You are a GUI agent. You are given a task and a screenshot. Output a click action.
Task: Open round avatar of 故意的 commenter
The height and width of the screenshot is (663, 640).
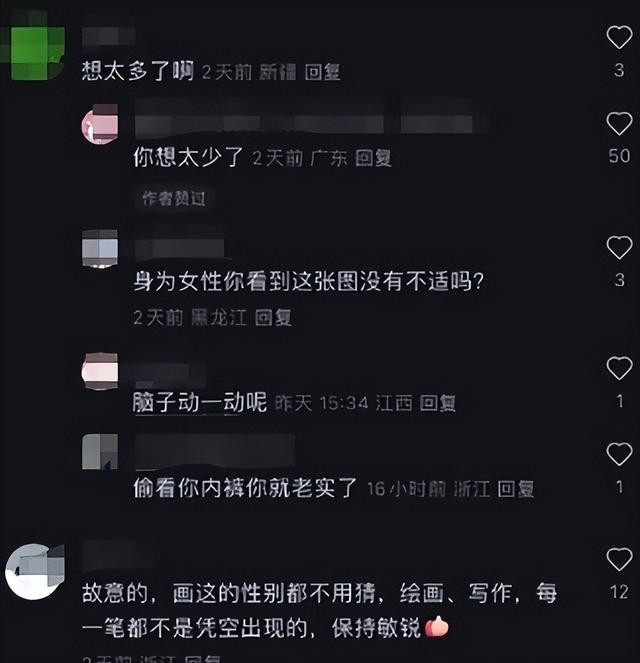[35, 571]
